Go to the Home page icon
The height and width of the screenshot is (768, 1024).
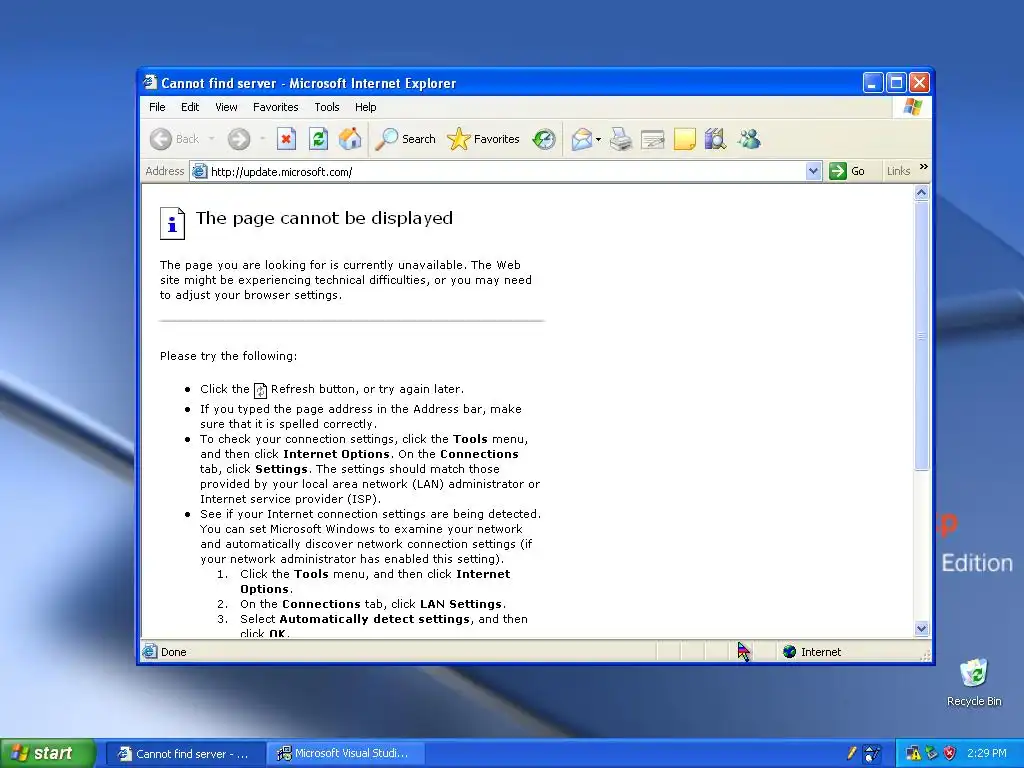[x=350, y=139]
